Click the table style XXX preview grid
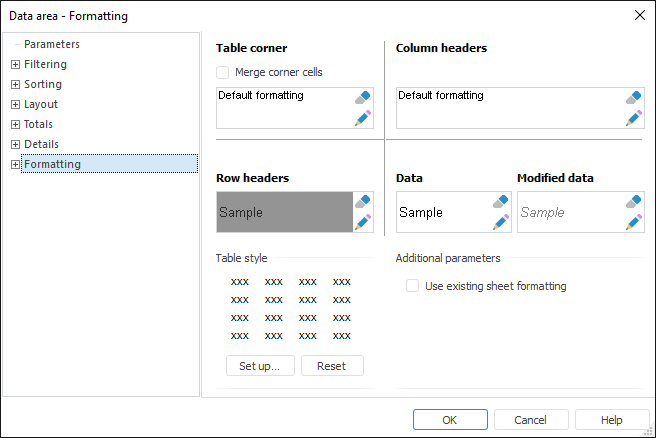Viewport: 656px width, 438px height. click(290, 309)
